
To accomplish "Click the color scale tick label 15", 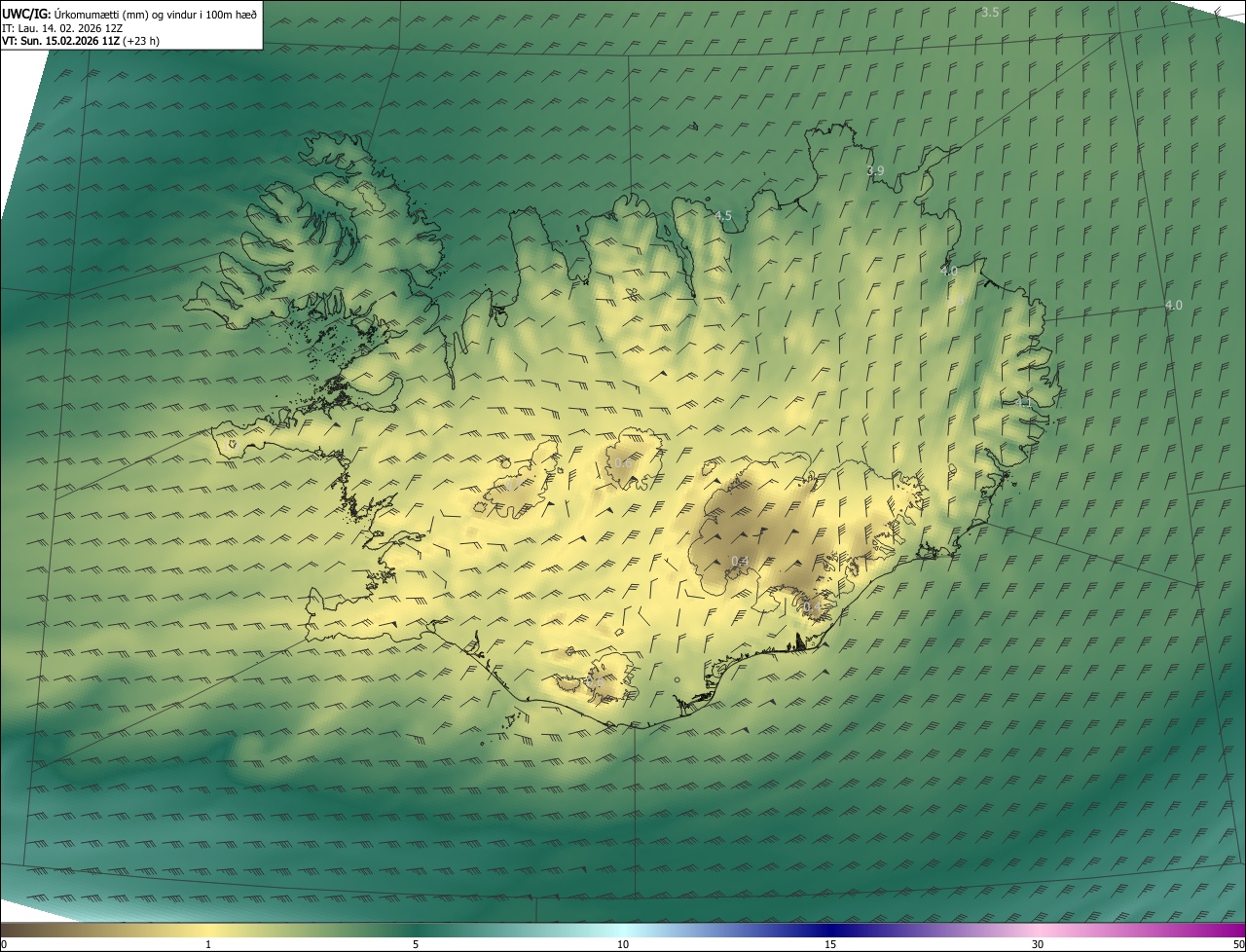I will [830, 944].
